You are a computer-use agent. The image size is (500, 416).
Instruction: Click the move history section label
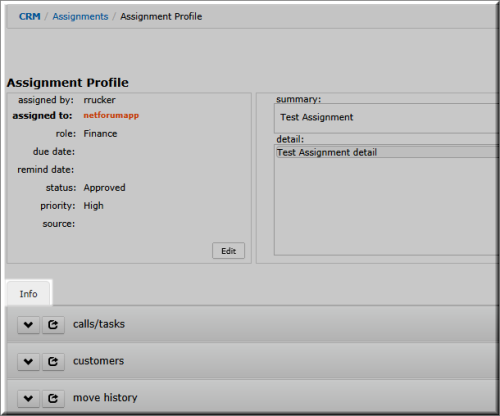click(105, 398)
